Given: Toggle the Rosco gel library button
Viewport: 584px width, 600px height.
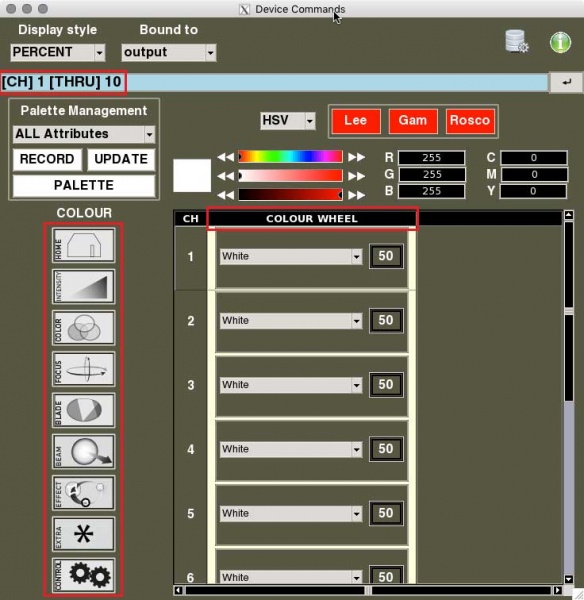Looking at the screenshot, I should coord(470,121).
